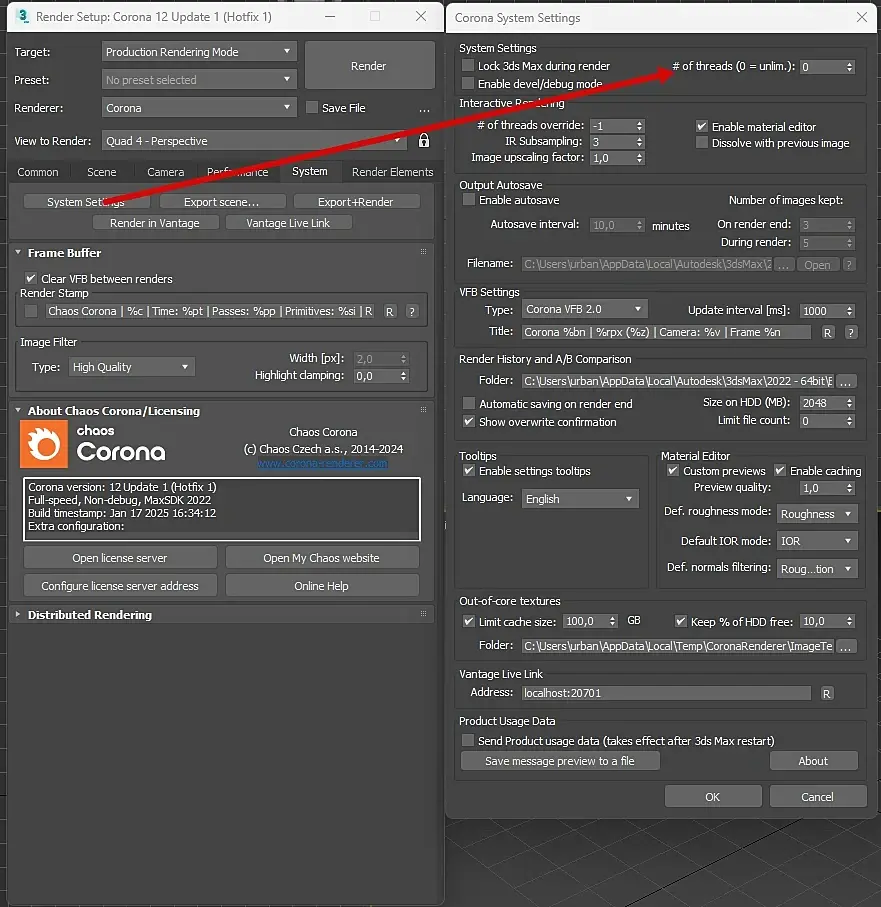
Task: Toggle Dissolve with previous image checkbox
Action: pyautogui.click(x=702, y=142)
